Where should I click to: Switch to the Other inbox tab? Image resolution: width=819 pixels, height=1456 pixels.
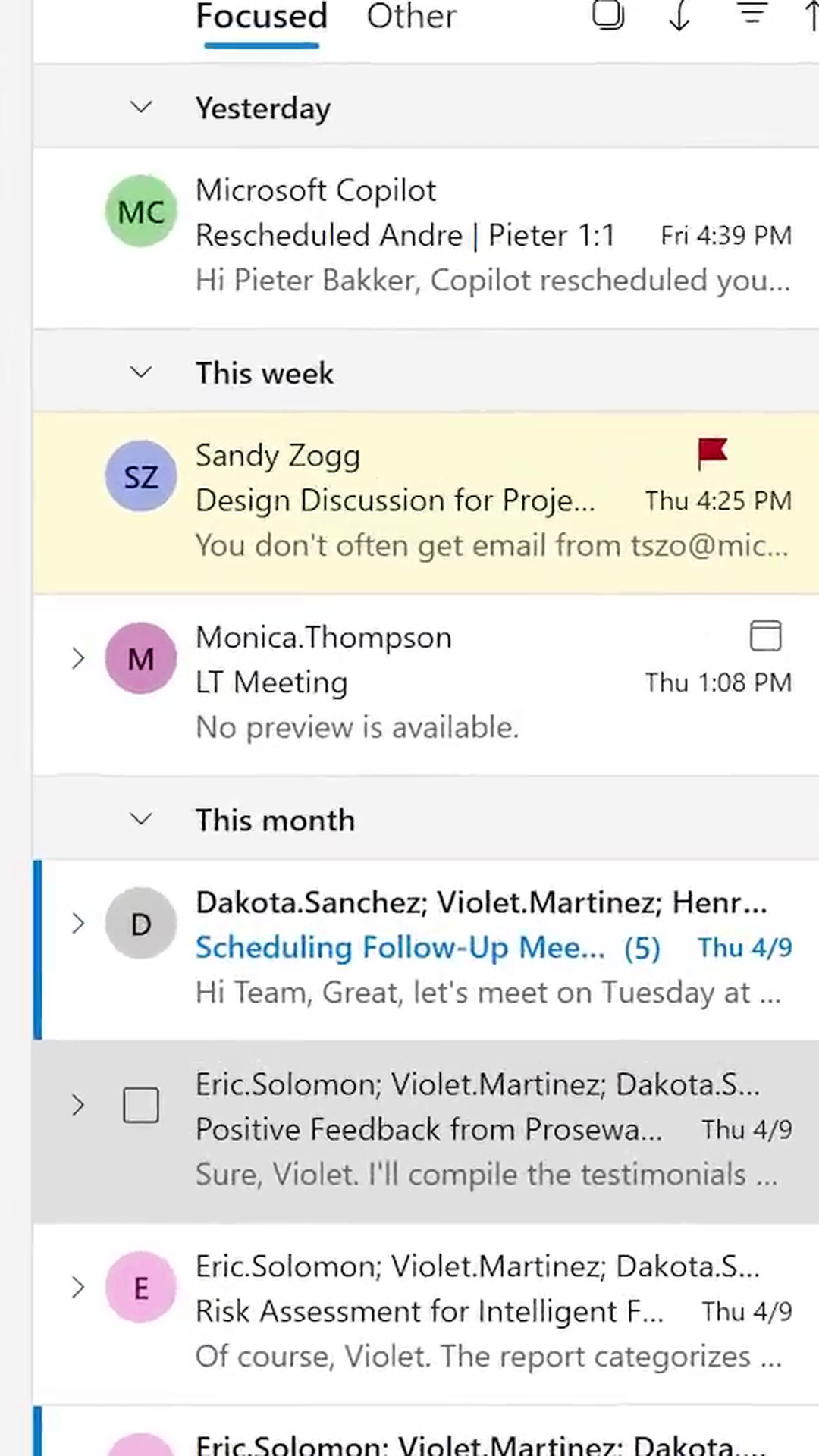[x=411, y=17]
